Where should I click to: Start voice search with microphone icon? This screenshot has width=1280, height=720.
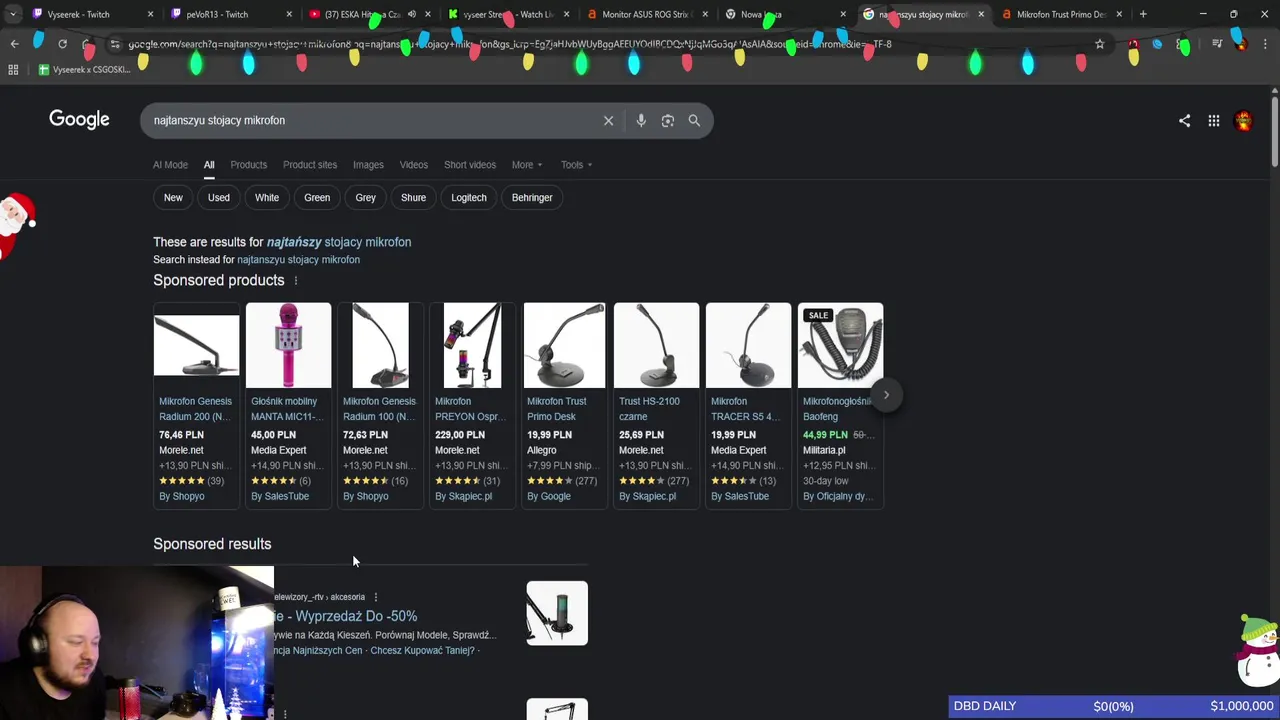click(641, 120)
